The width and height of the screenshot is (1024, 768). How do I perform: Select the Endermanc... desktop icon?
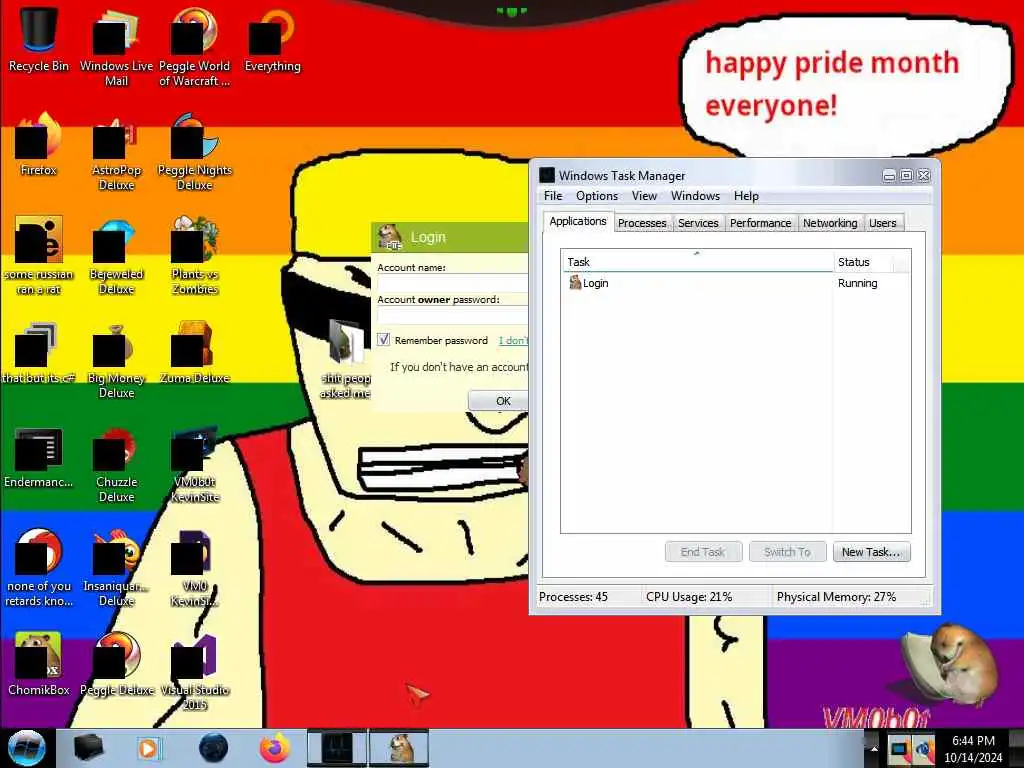[x=39, y=457]
